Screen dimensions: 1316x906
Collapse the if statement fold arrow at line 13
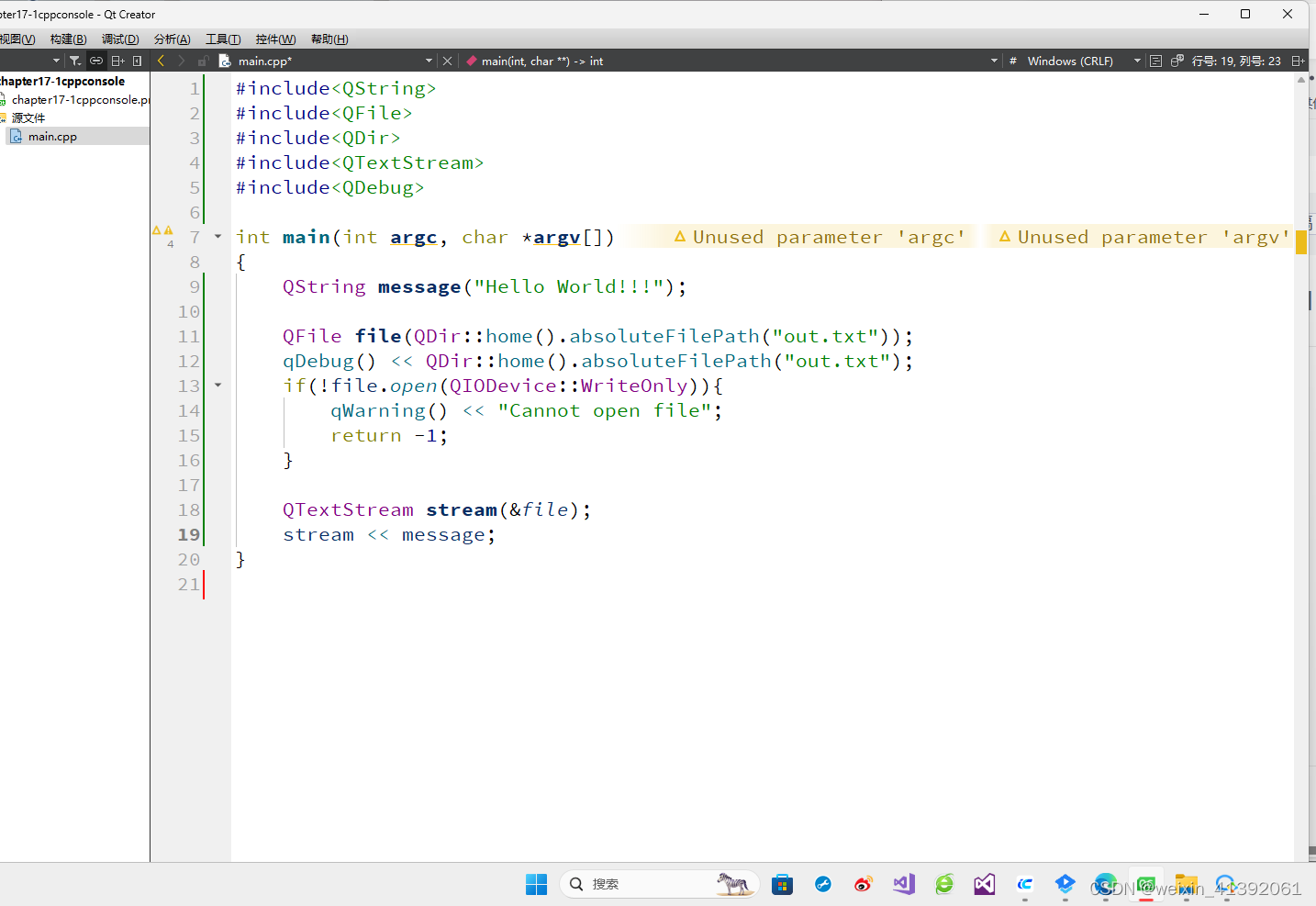click(217, 386)
